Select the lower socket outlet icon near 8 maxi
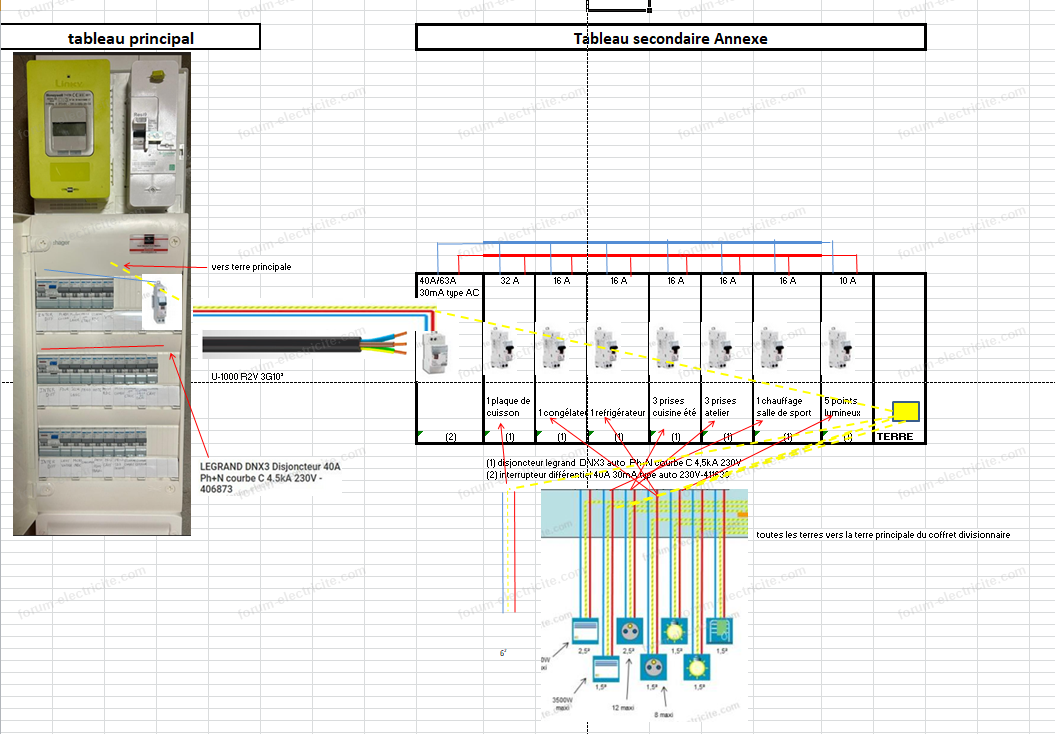This screenshot has height=734, width=1055. [x=653, y=667]
